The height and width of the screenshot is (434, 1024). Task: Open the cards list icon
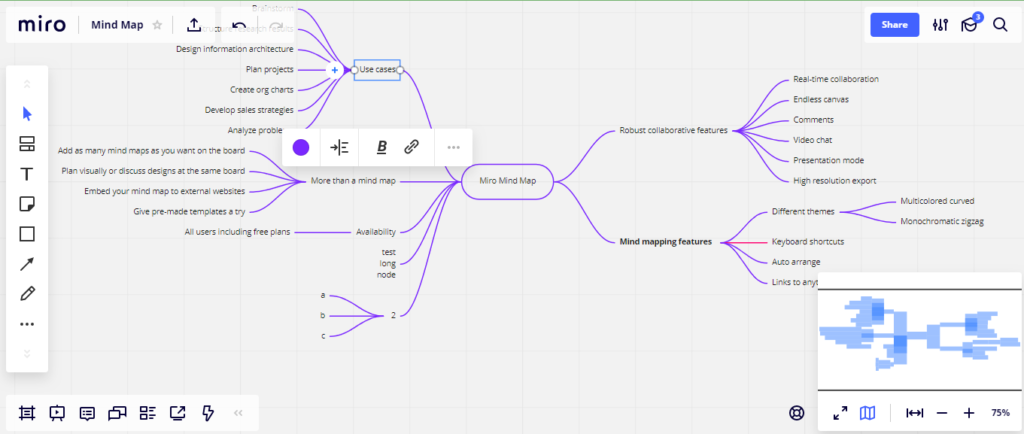(148, 412)
